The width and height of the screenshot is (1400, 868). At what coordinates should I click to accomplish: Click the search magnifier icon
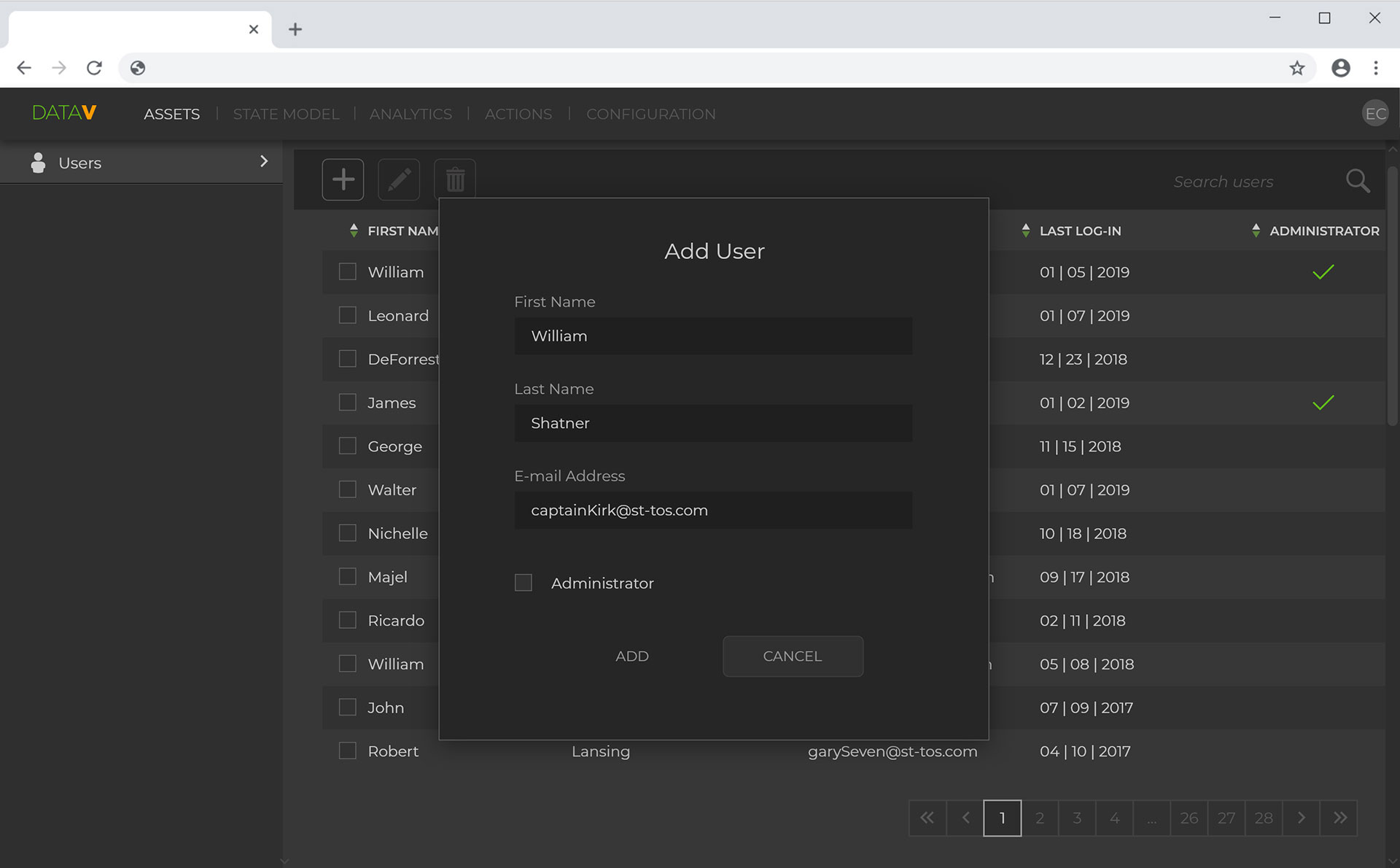(1357, 181)
